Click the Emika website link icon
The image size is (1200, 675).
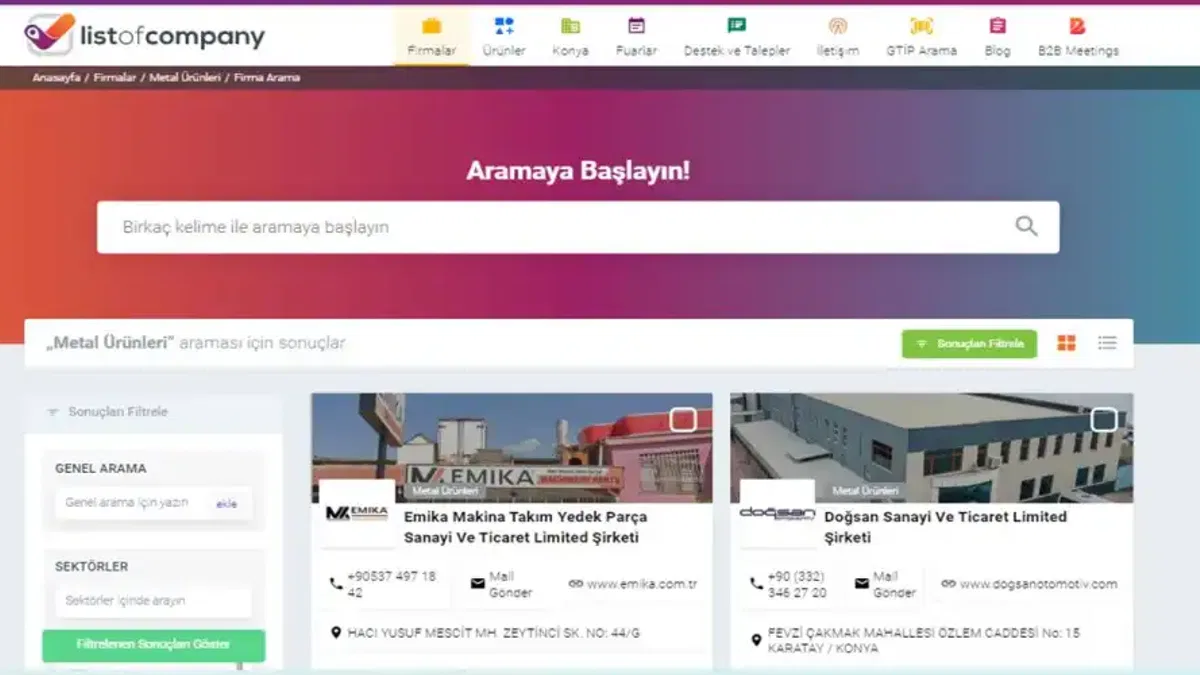coord(575,584)
